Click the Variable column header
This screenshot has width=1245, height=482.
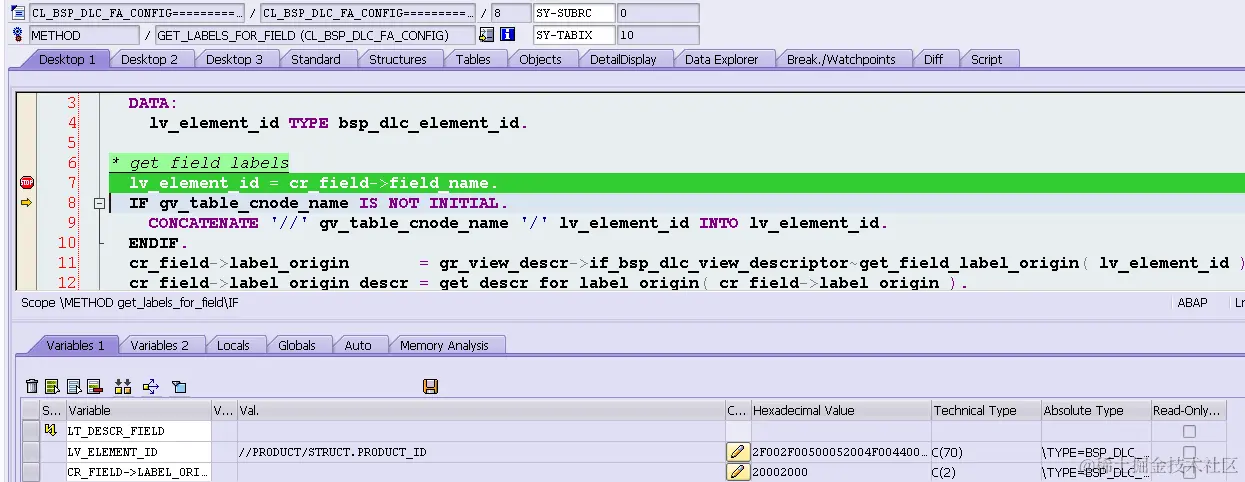click(138, 410)
